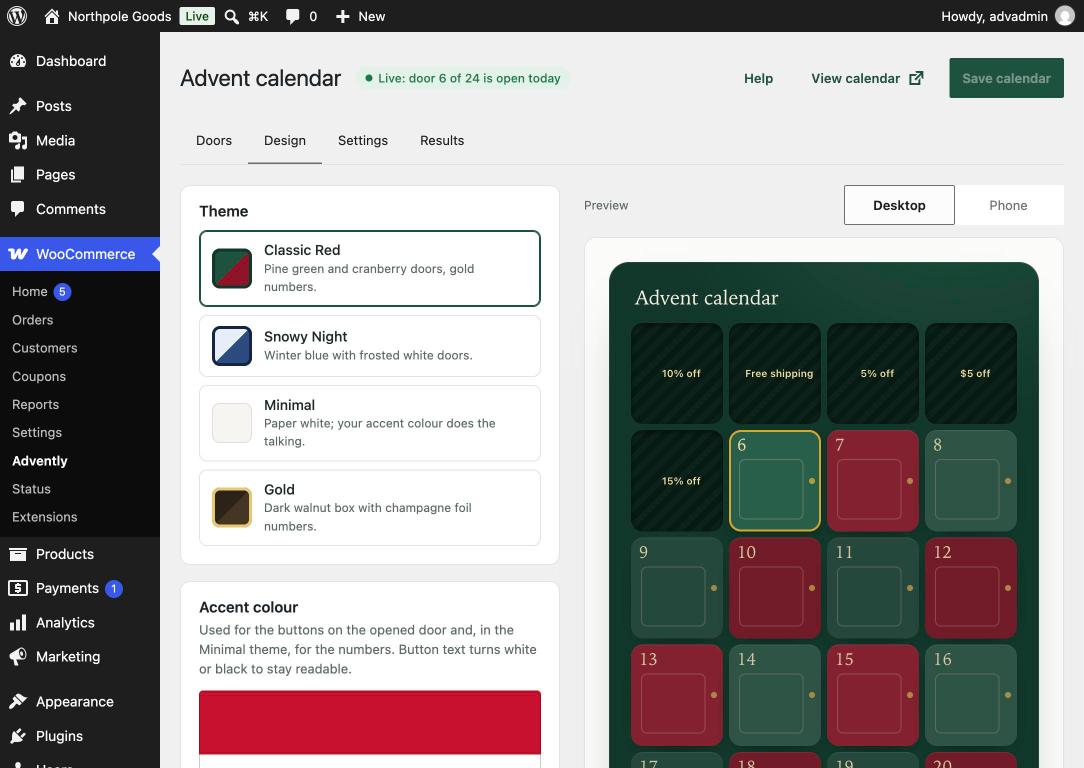The height and width of the screenshot is (768, 1084).
Task: Click the Free shipping opened door
Action: coord(774,373)
